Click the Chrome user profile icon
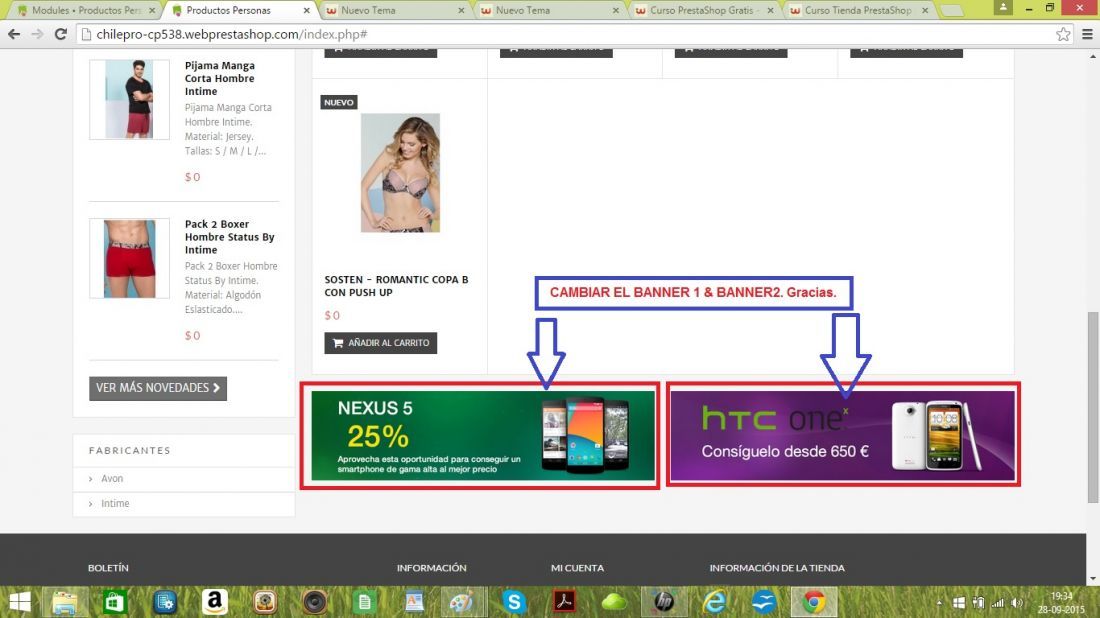This screenshot has width=1100, height=618. [1003, 7]
